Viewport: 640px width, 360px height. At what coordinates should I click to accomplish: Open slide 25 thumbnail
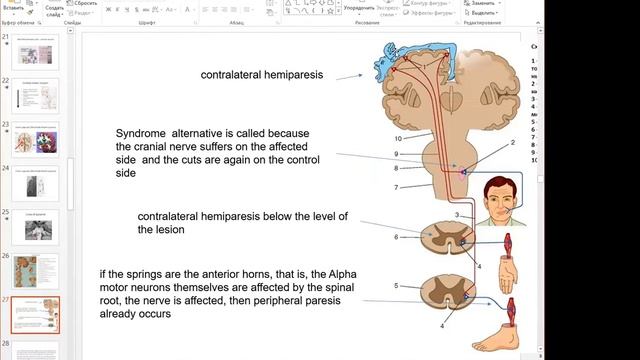pos(35,227)
